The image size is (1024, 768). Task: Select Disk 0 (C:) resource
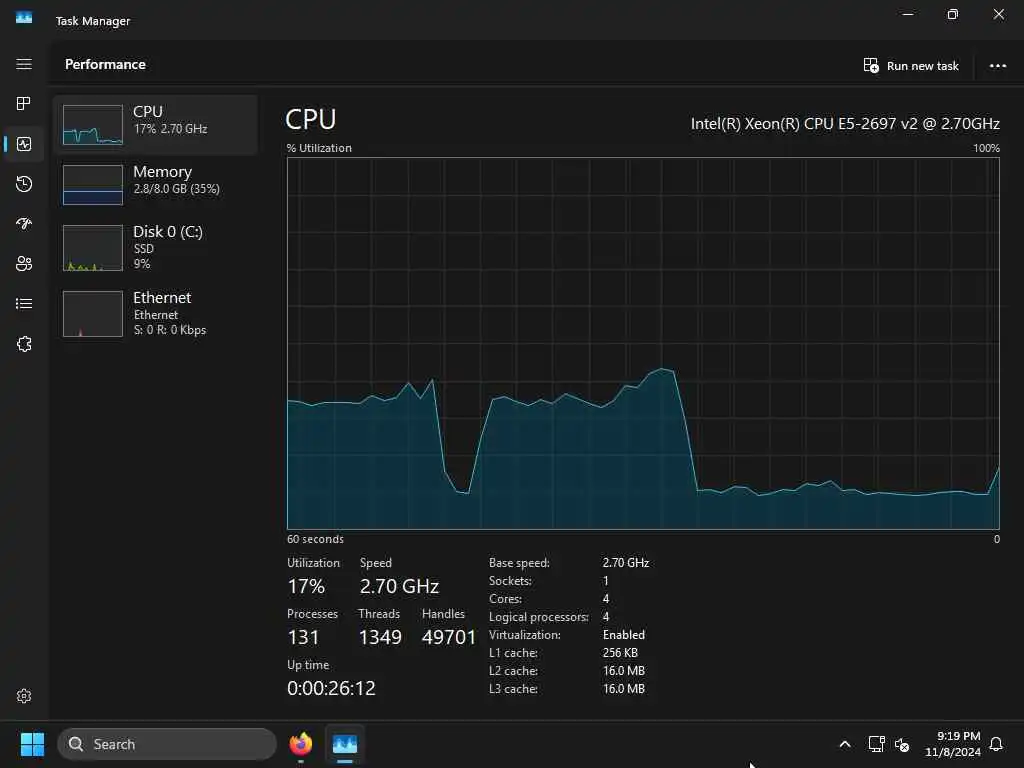click(x=155, y=248)
